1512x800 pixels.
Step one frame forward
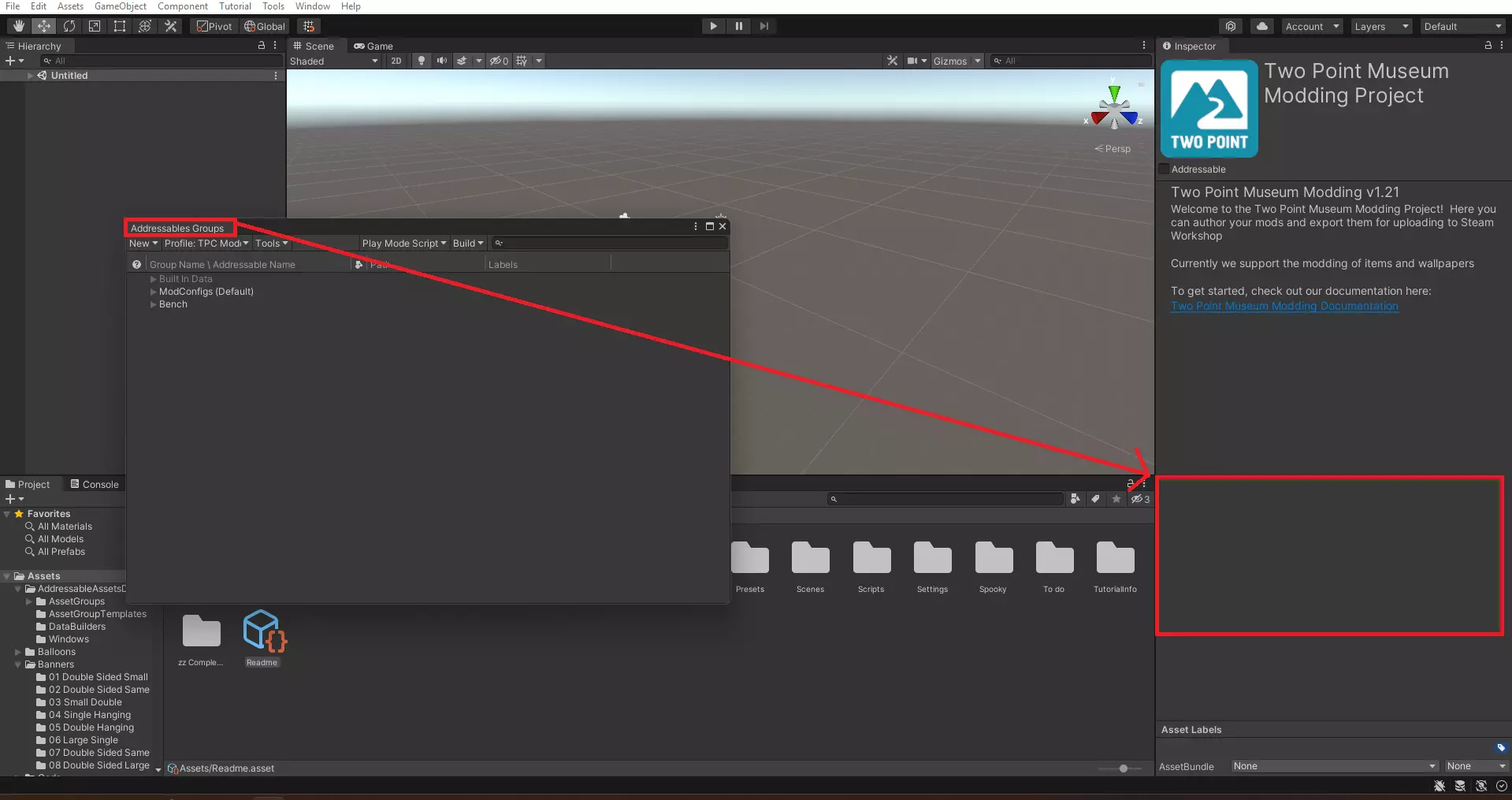(763, 26)
